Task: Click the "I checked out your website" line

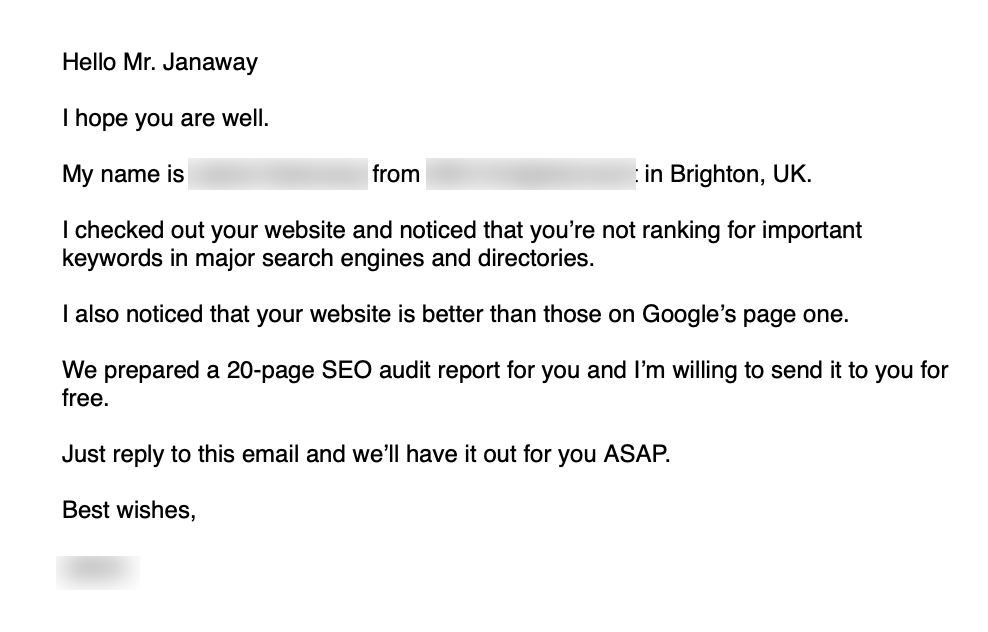Action: click(462, 231)
